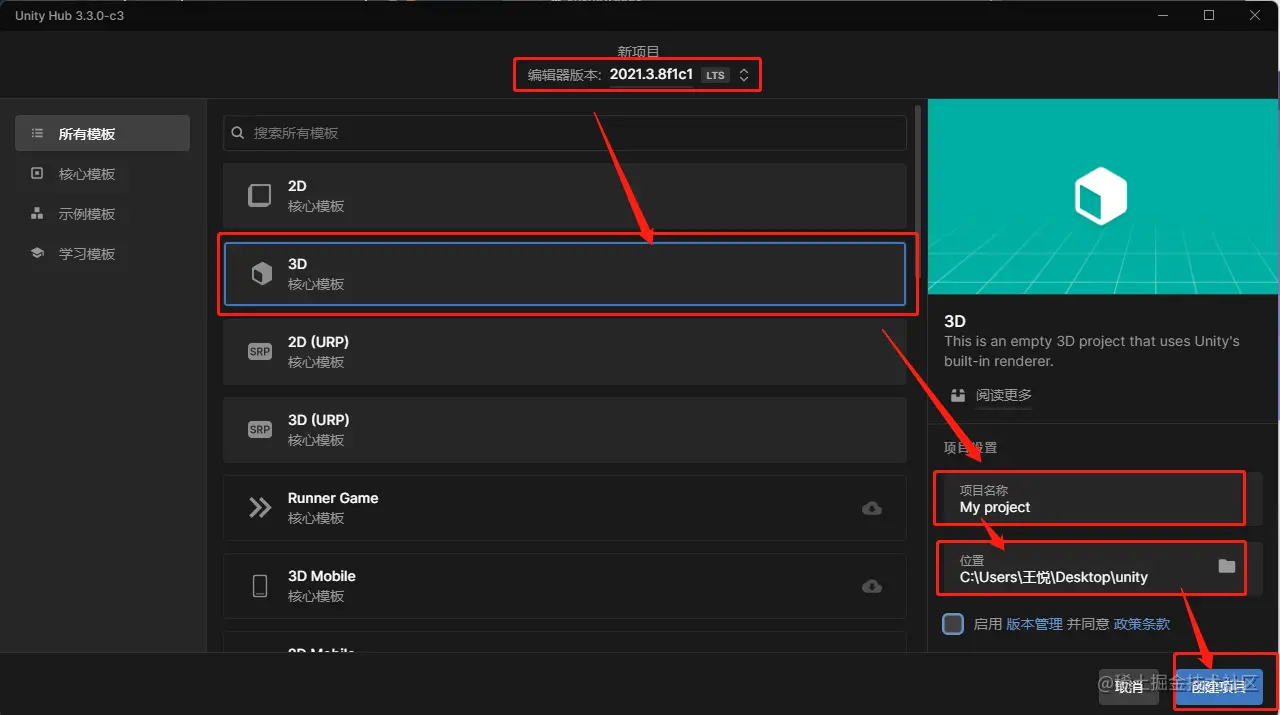Click the Core Templates sidebar icon
1280x715 pixels.
click(37, 173)
